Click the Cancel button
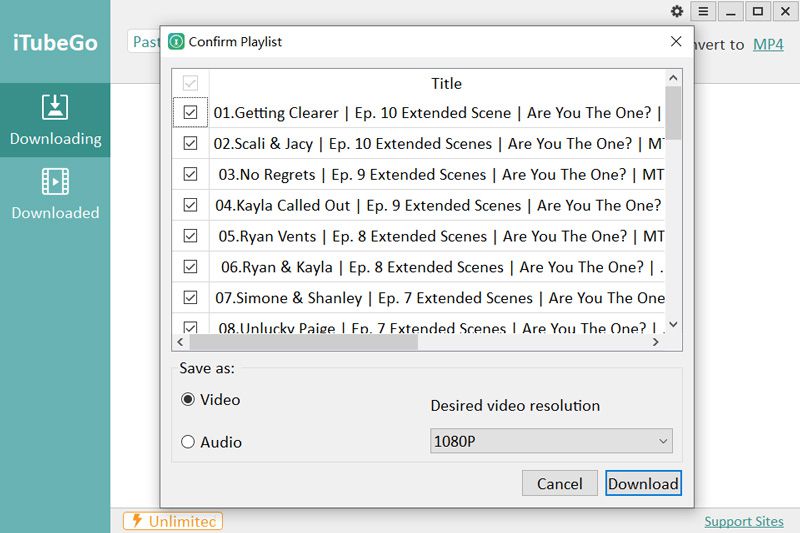Screen dimensions: 800x533 560,483
